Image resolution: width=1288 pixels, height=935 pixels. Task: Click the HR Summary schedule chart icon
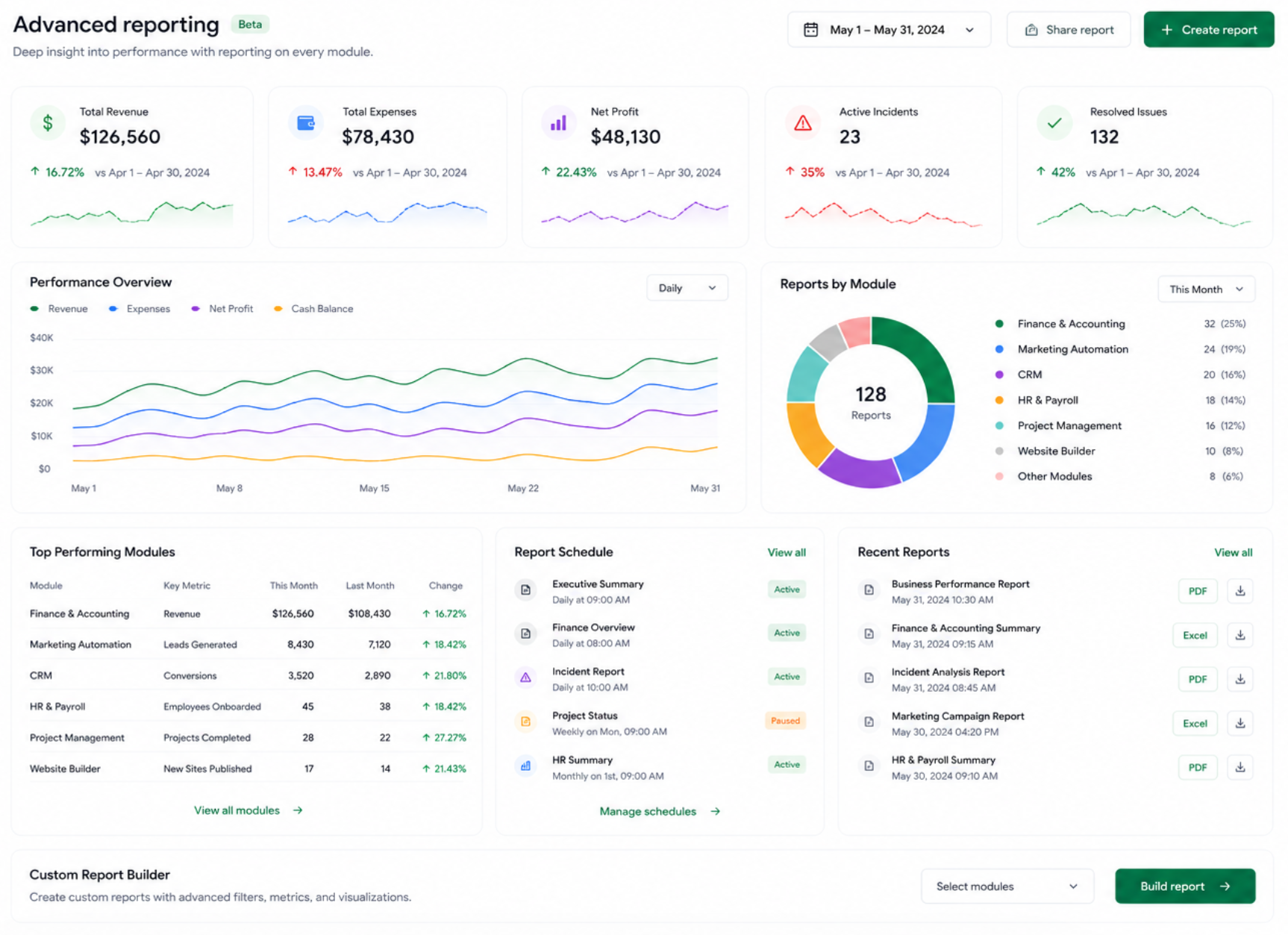tap(525, 766)
